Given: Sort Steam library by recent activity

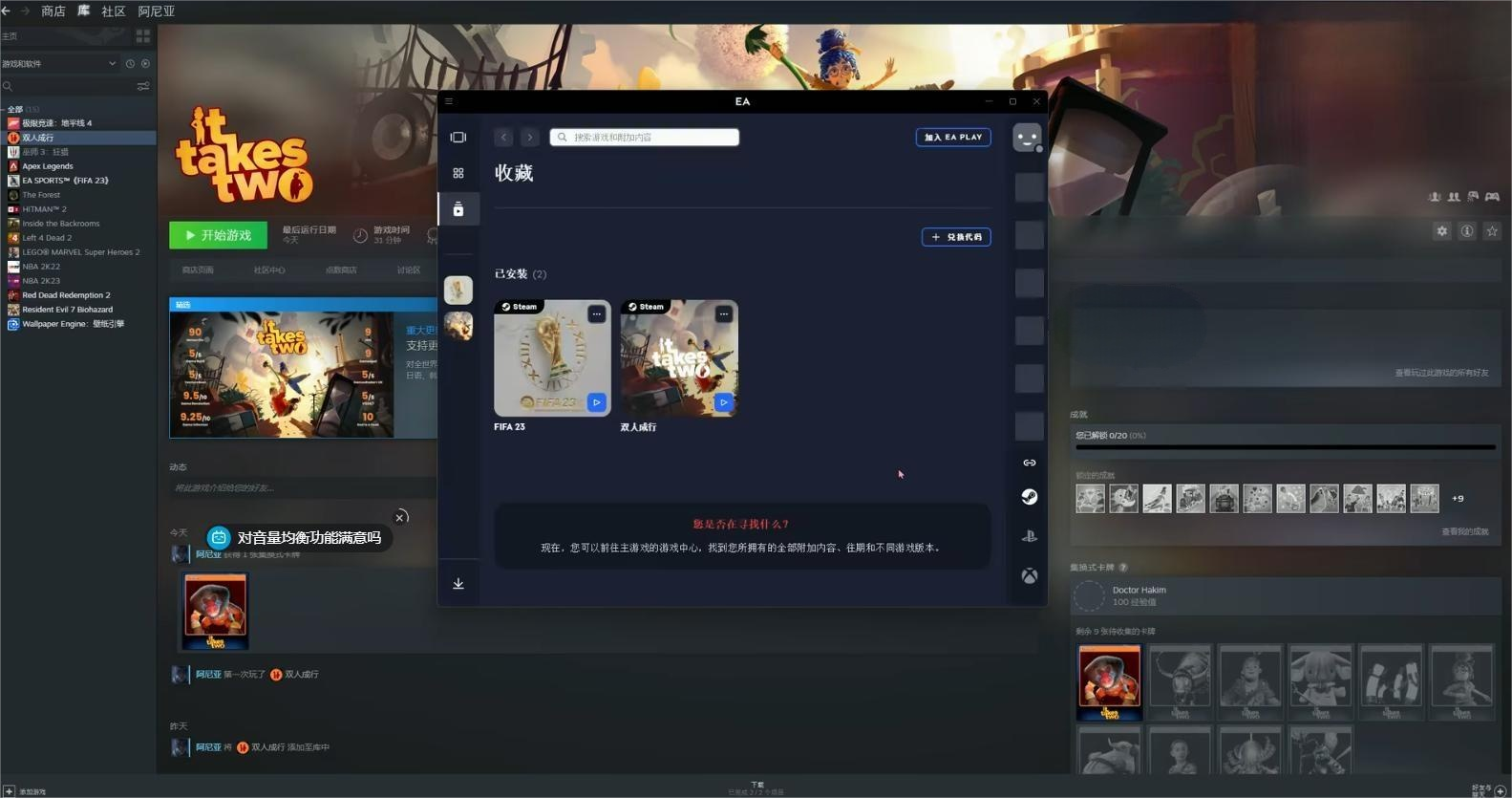Looking at the screenshot, I should [130, 64].
